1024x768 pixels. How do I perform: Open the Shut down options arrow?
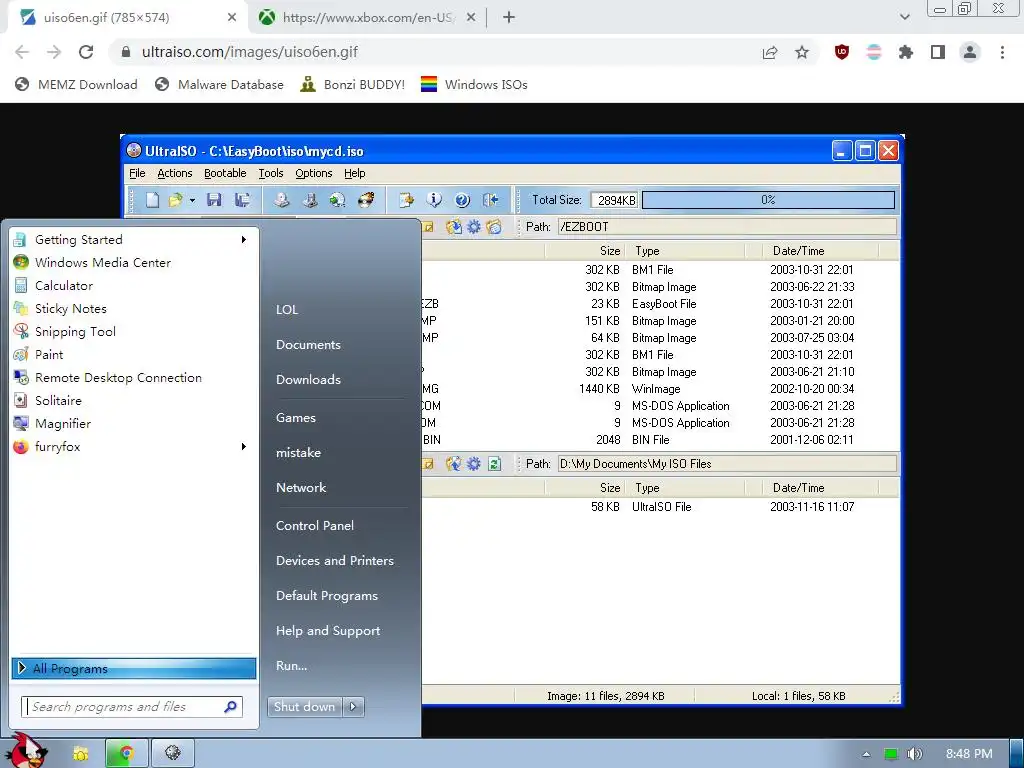[353, 707]
